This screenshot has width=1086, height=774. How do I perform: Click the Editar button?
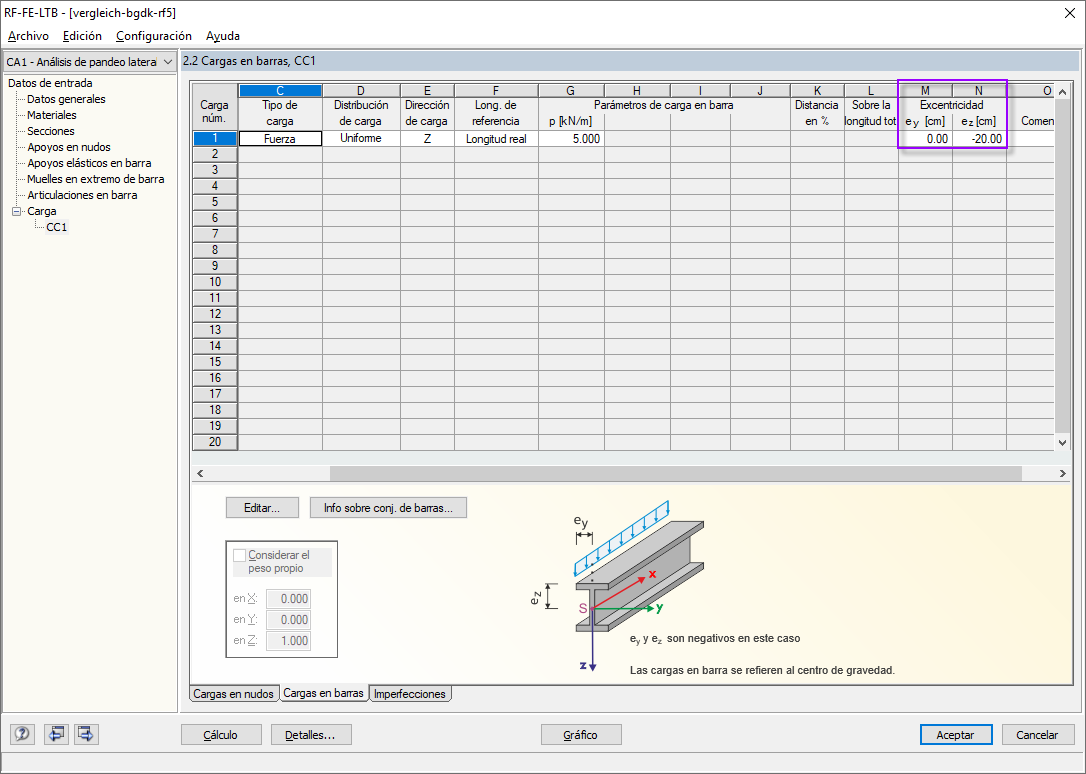pyautogui.click(x=262, y=507)
